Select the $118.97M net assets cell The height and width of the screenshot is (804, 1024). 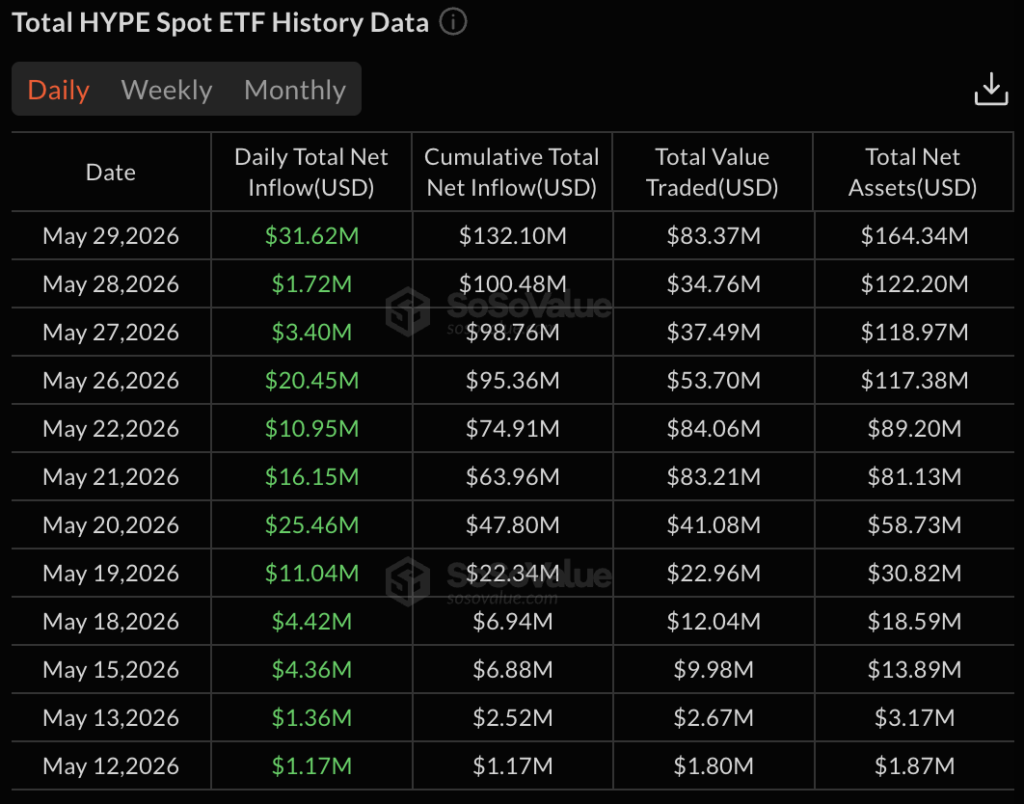coord(914,332)
